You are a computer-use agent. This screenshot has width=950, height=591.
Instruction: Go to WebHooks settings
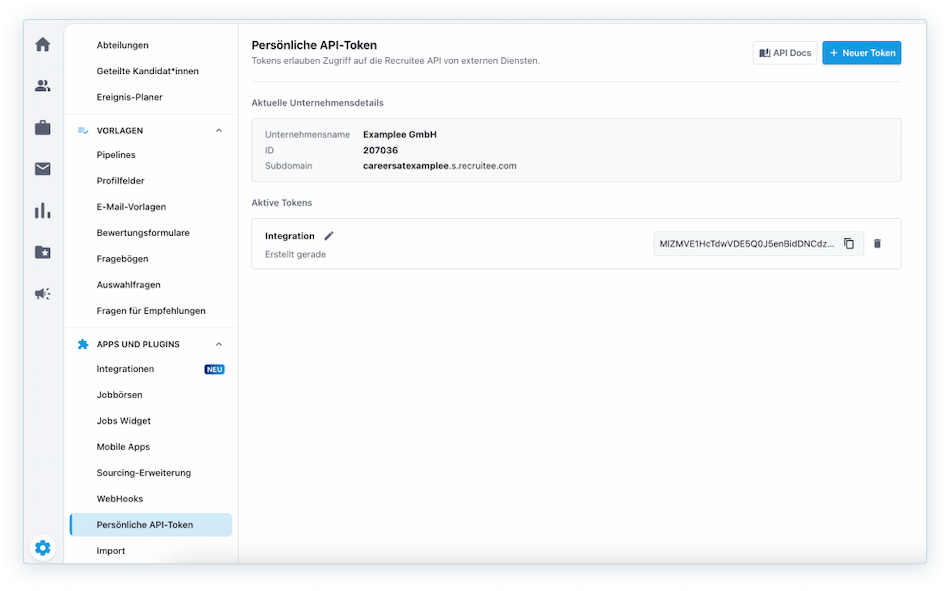119,499
